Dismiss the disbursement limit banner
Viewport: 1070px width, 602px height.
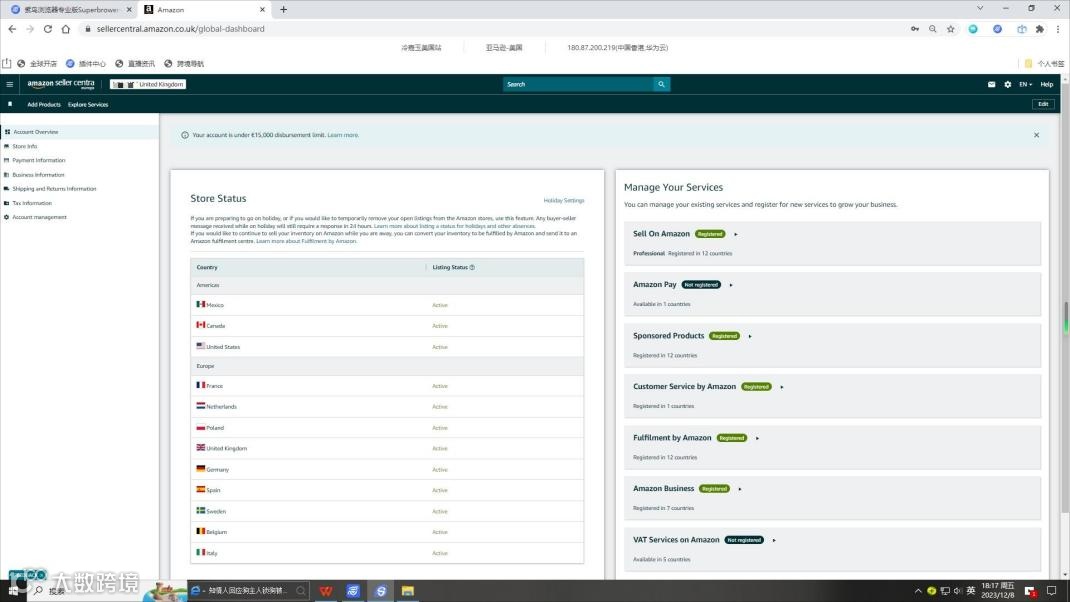pos(1036,135)
